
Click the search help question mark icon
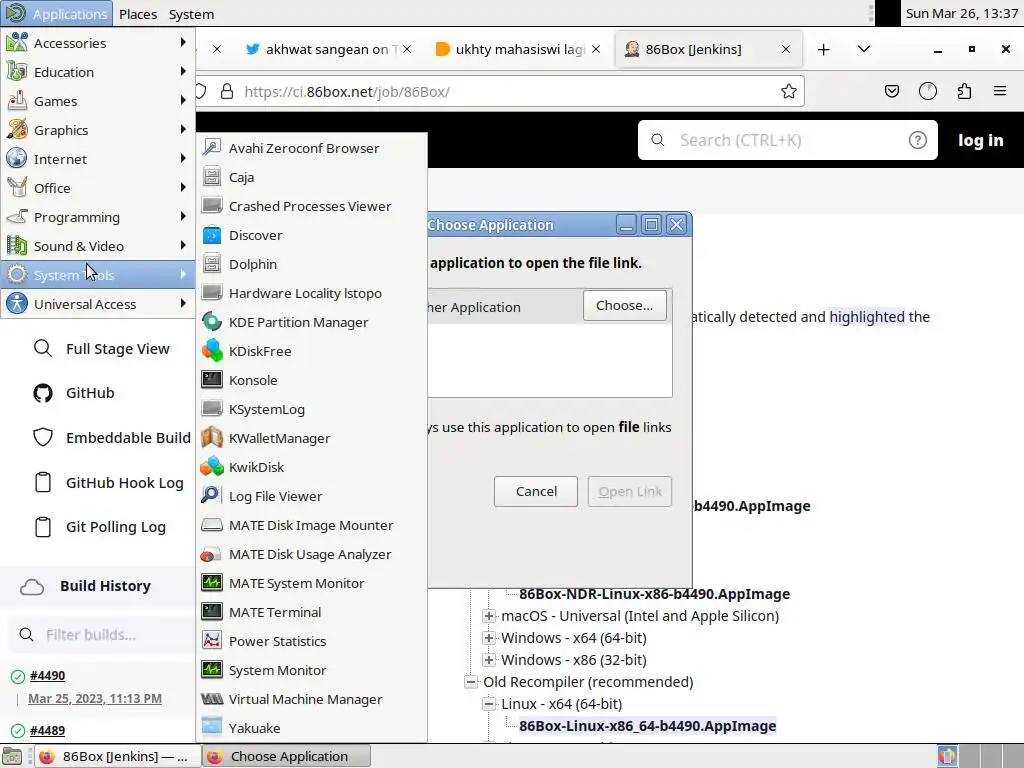click(x=918, y=140)
